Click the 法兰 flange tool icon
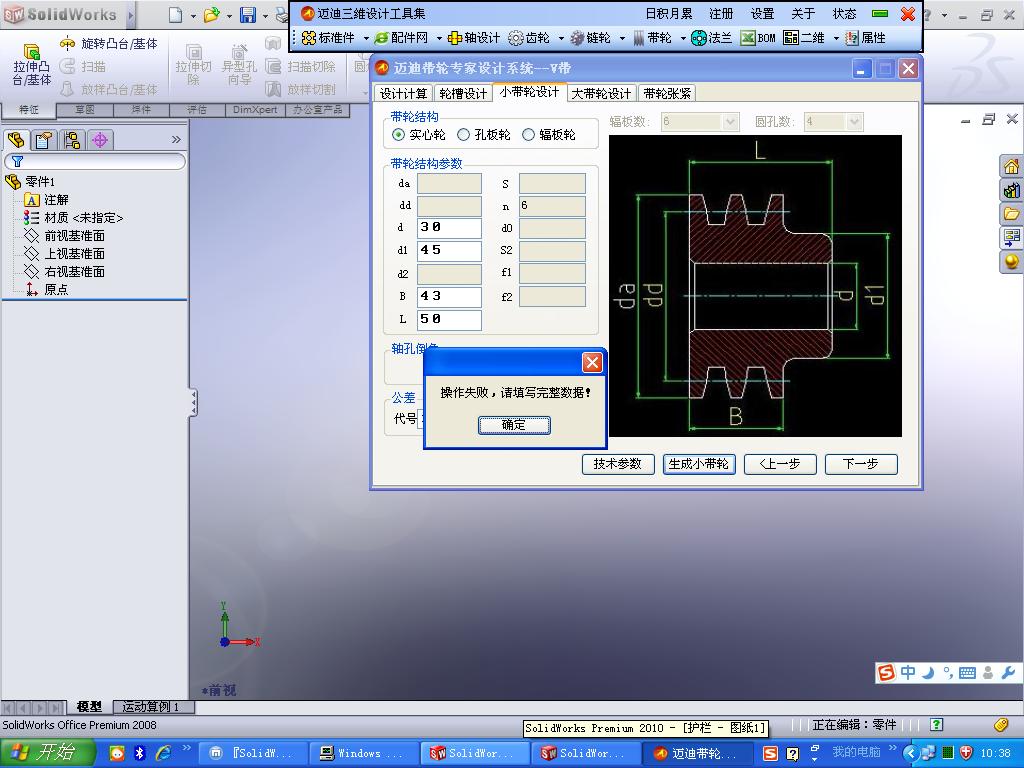 coord(699,38)
